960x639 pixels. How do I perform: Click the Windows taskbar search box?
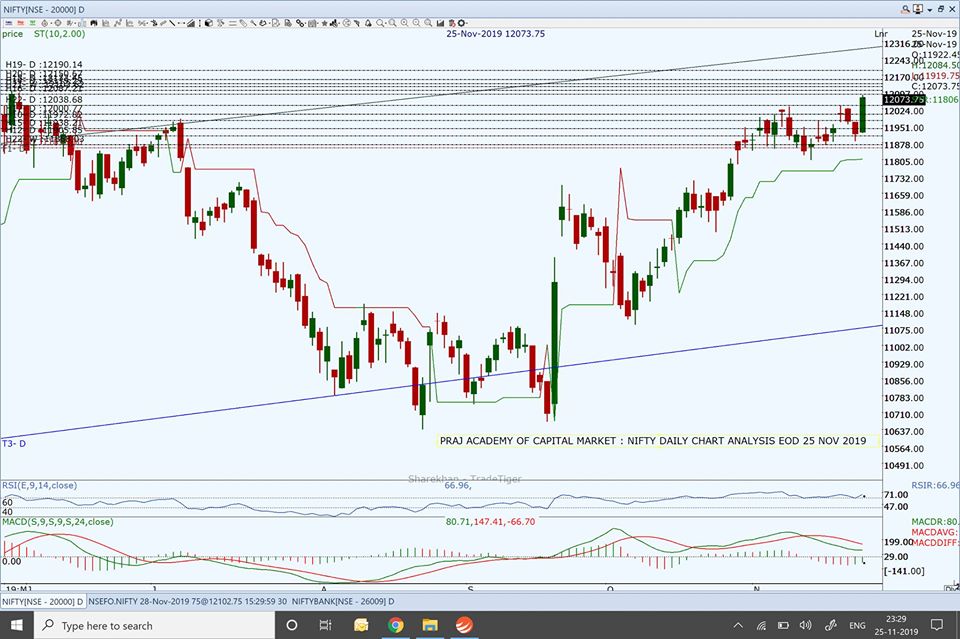click(x=154, y=625)
